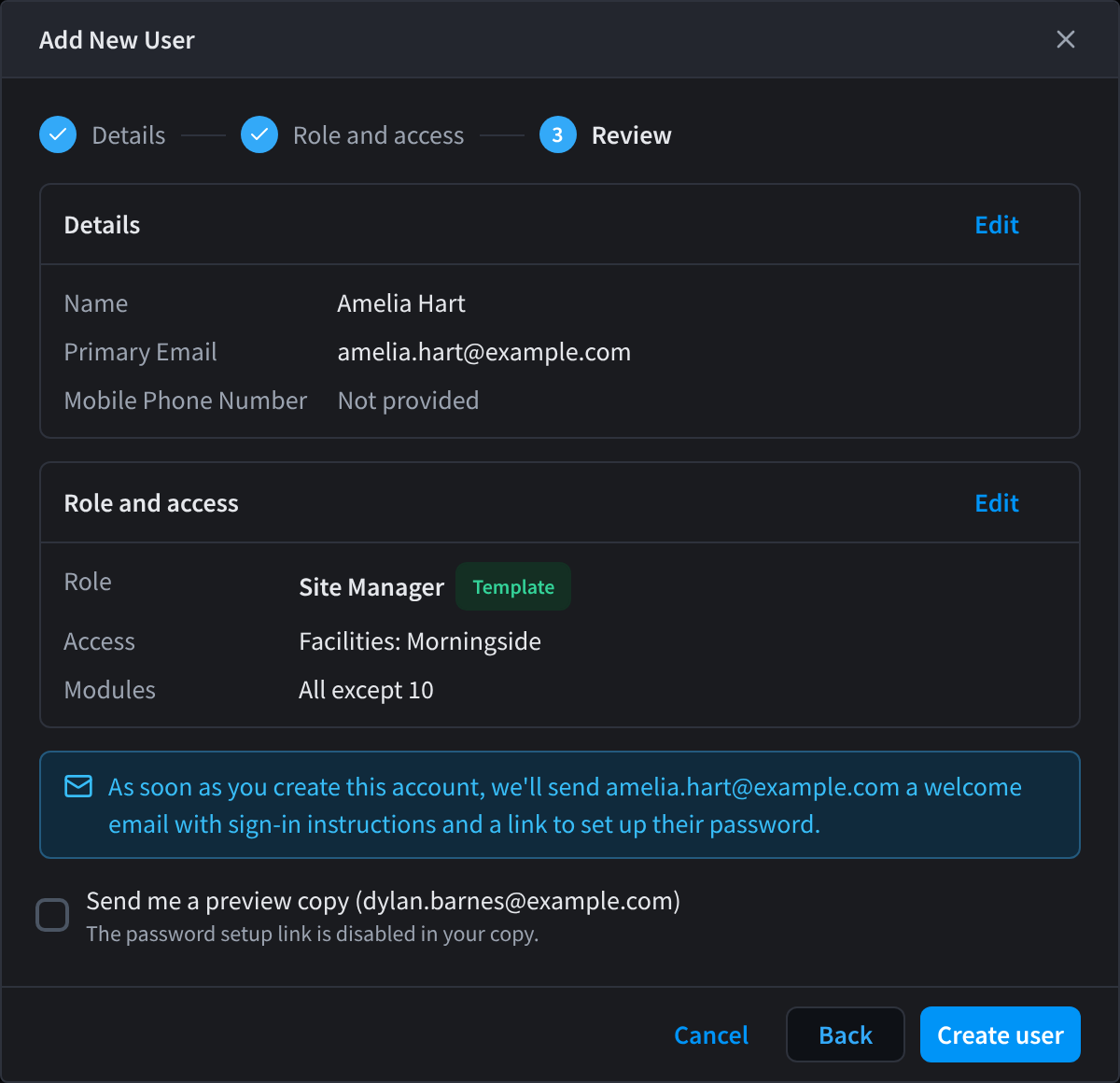
Task: Click the Access label
Action: 99,641
